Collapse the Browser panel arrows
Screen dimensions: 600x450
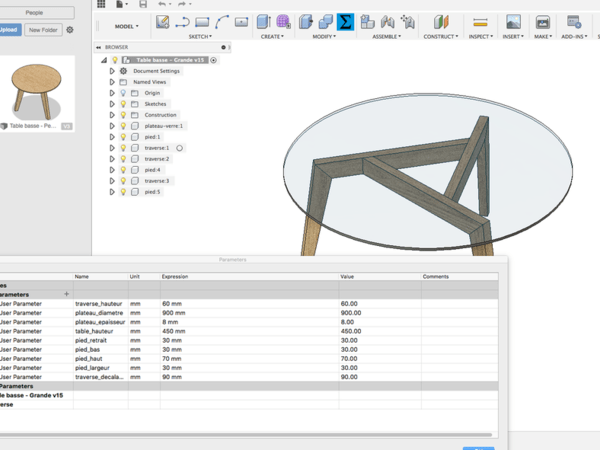[x=98, y=47]
